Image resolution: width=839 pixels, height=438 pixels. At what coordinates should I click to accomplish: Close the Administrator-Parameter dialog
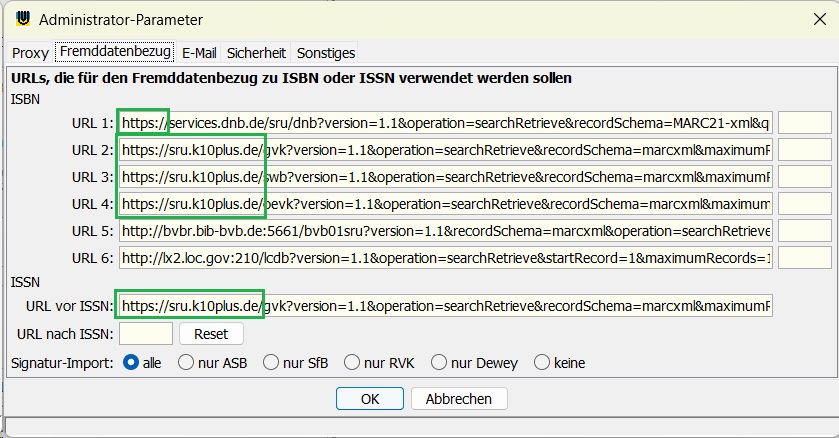coord(817,19)
